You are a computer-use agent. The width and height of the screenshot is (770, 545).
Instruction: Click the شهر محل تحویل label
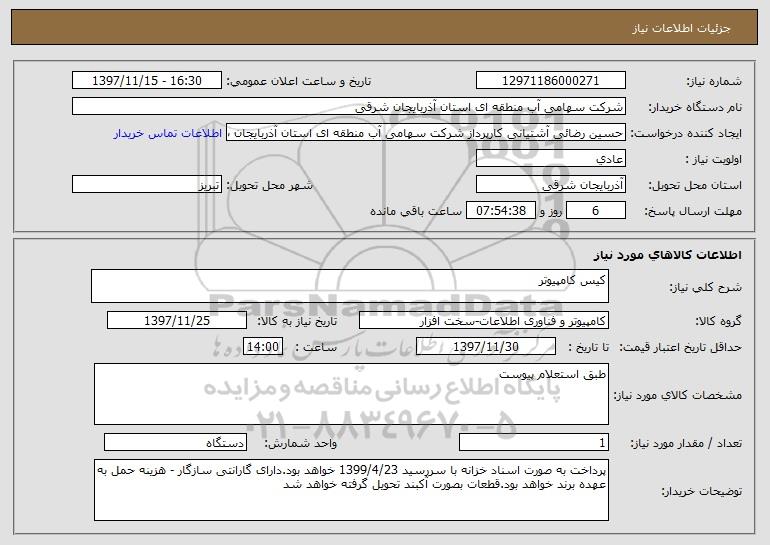tap(269, 186)
